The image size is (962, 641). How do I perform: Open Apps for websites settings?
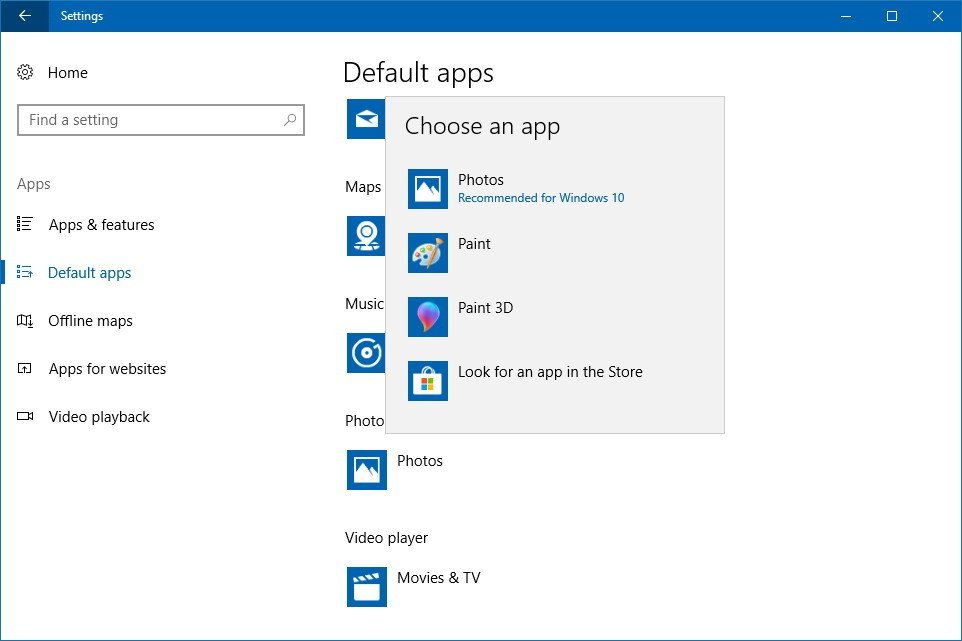(x=107, y=369)
